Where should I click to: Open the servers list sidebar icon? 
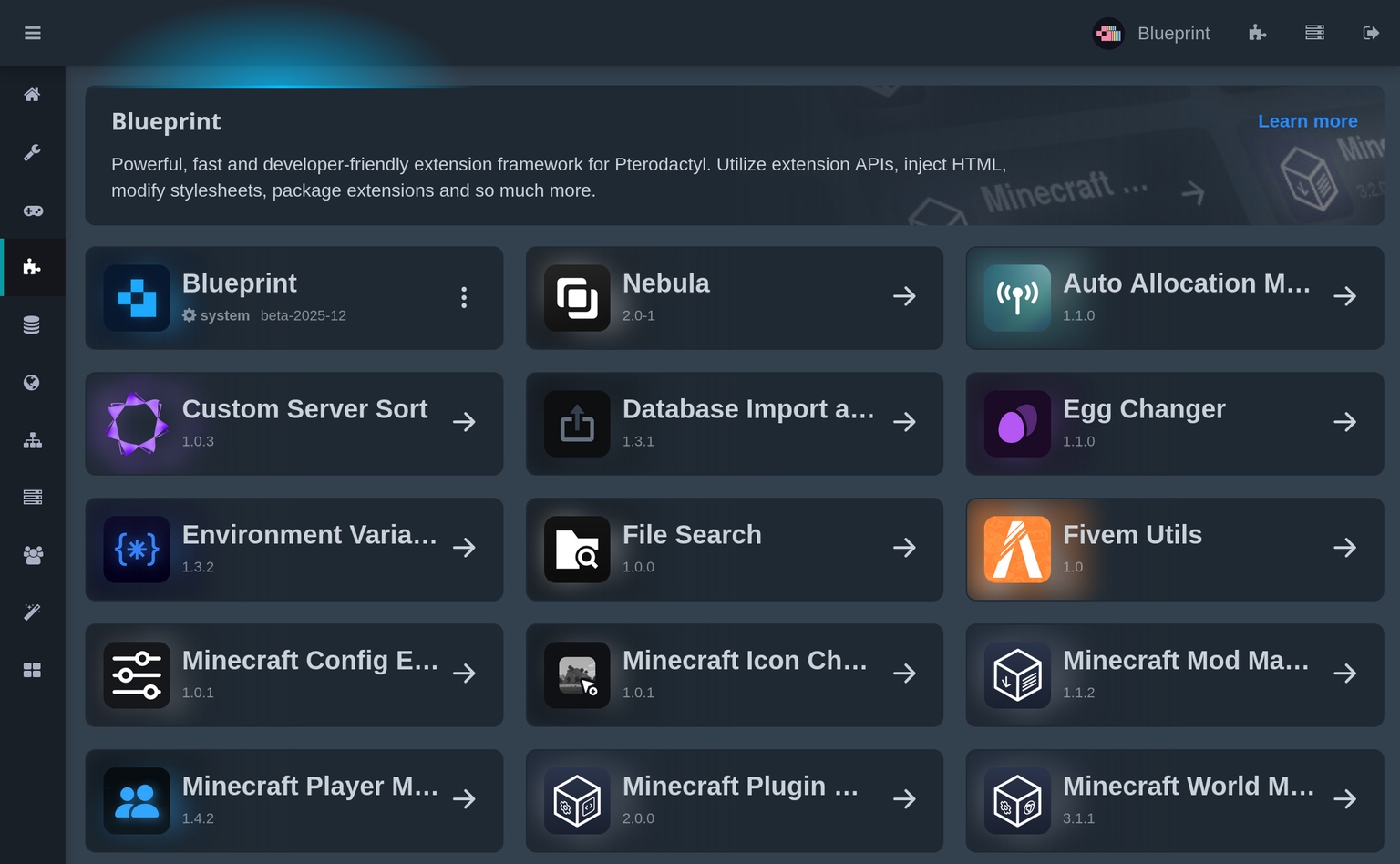33,497
